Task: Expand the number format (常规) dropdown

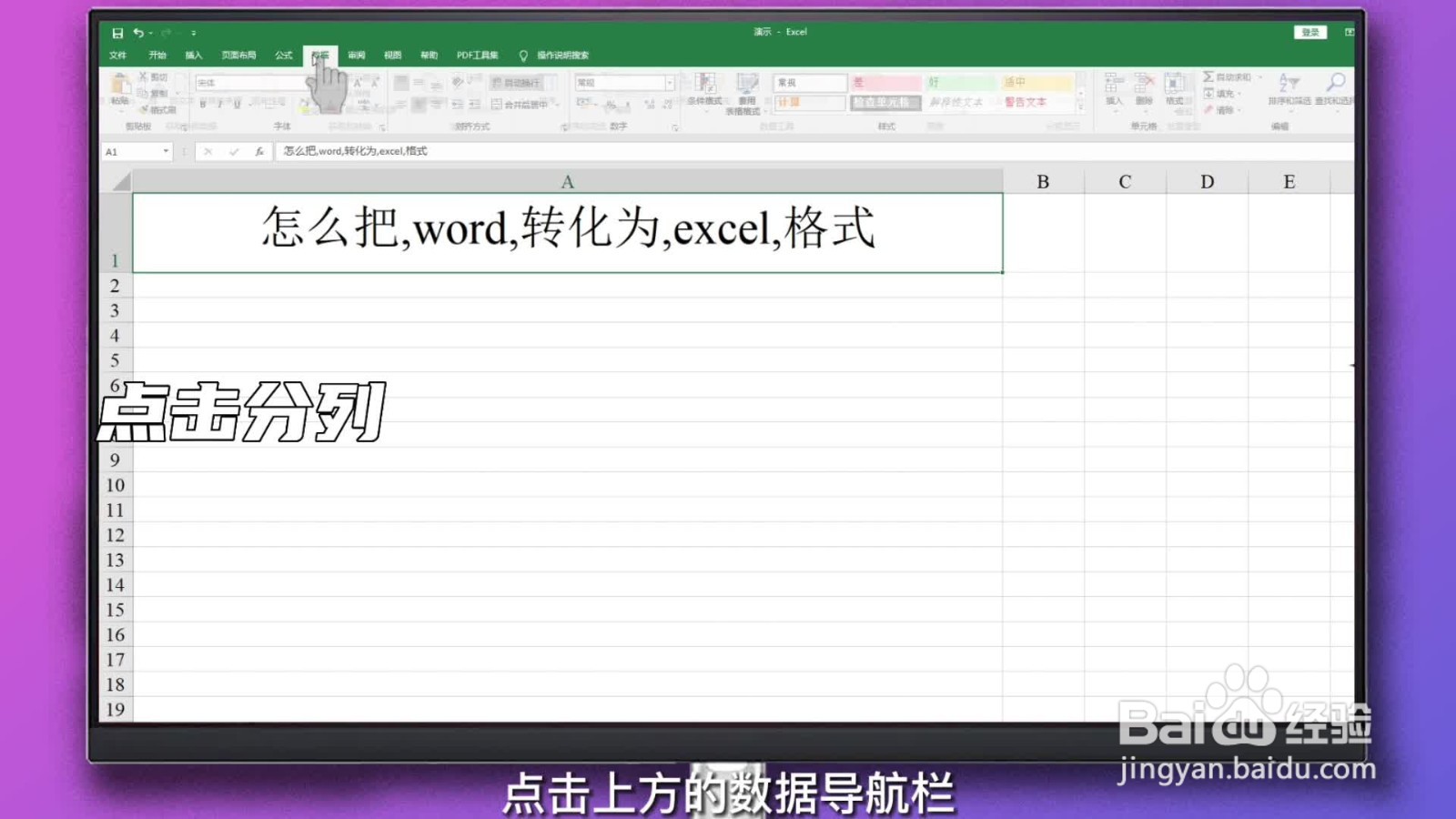Action: [670, 83]
